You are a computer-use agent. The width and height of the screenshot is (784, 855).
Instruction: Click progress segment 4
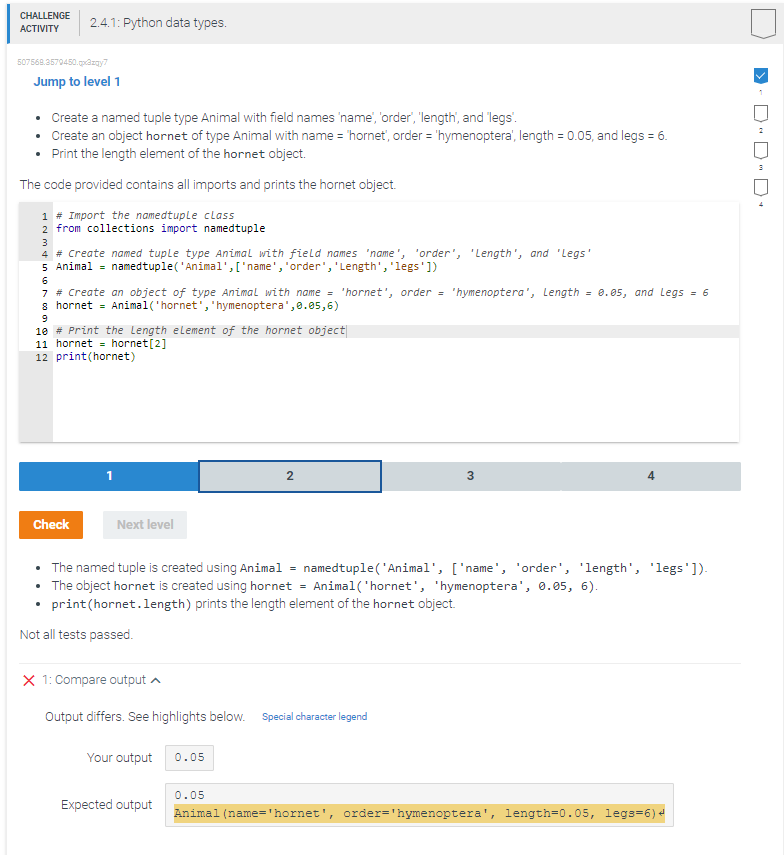point(650,476)
